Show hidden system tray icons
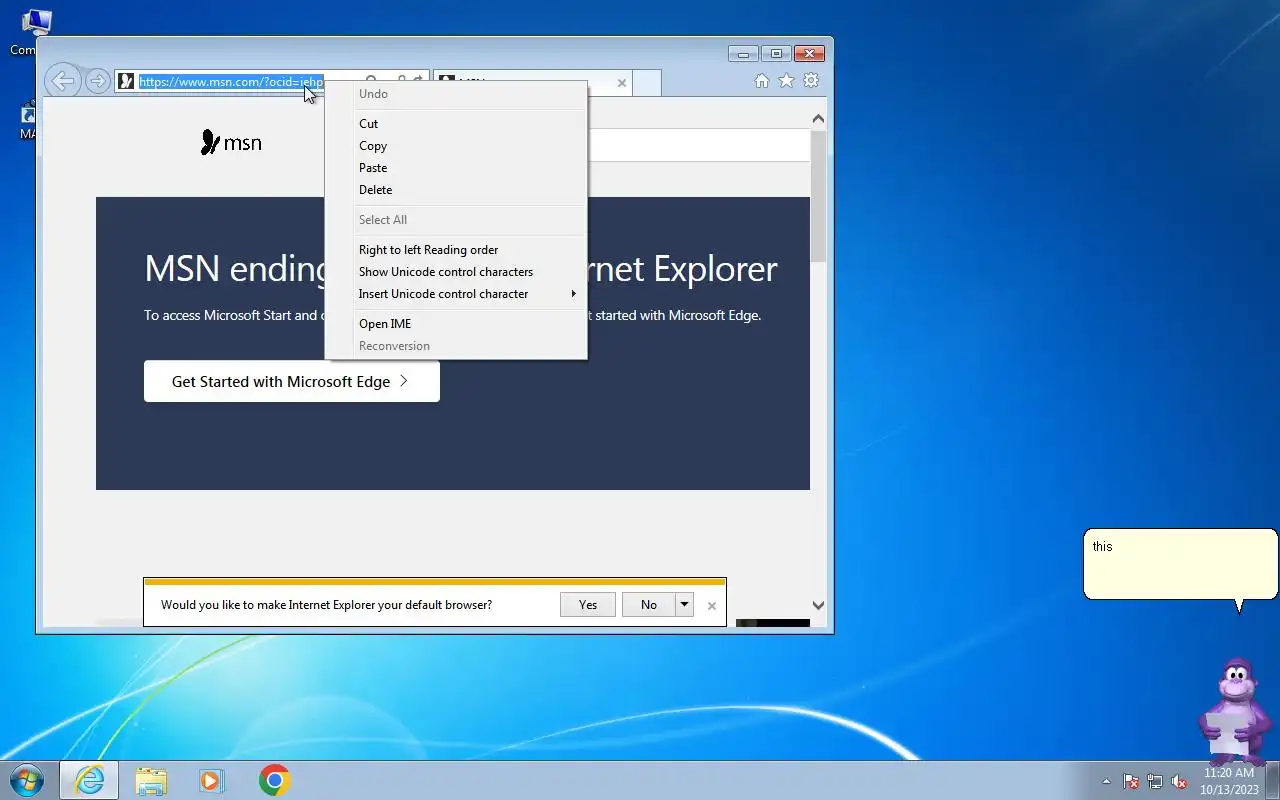Viewport: 1280px width, 800px height. pos(1106,781)
